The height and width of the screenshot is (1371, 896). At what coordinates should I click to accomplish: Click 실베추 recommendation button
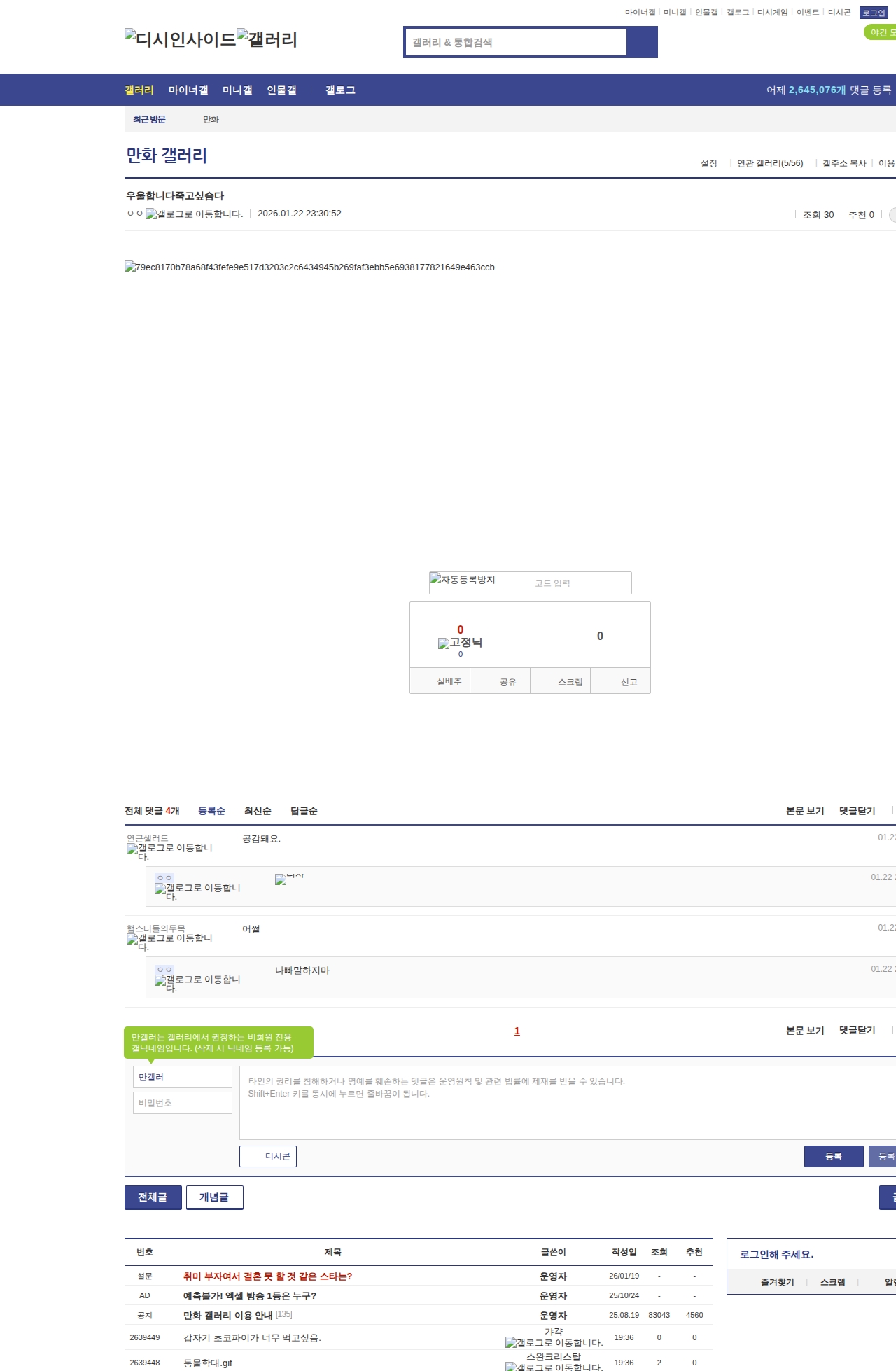click(x=449, y=681)
